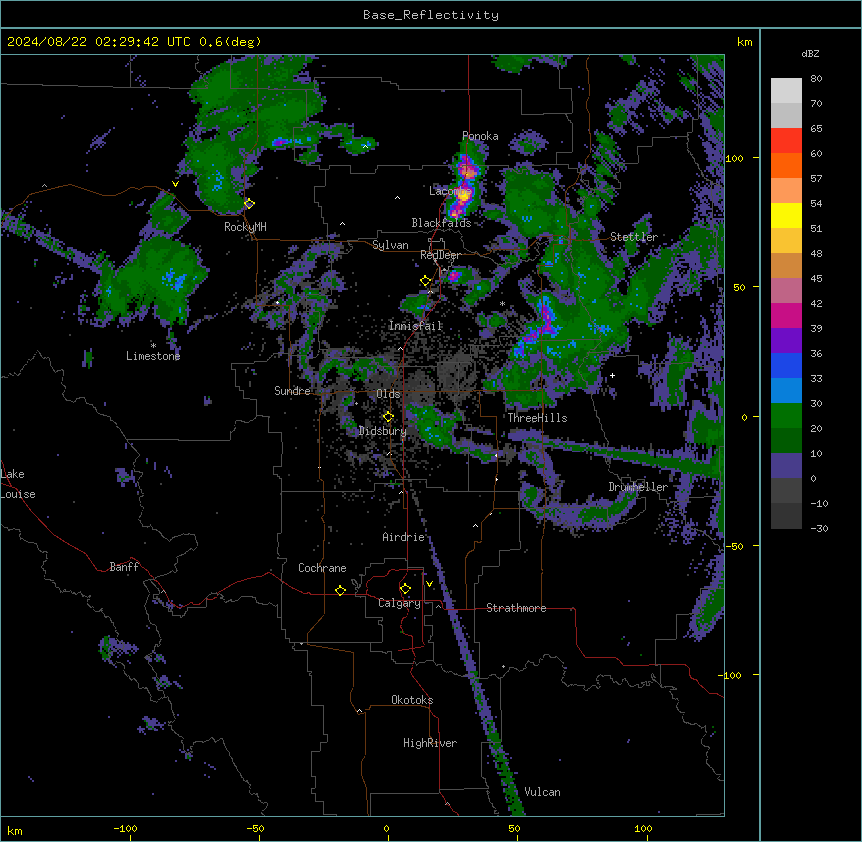Click the Didsbury city label
Image resolution: width=862 pixels, height=842 pixels.
click(383, 431)
